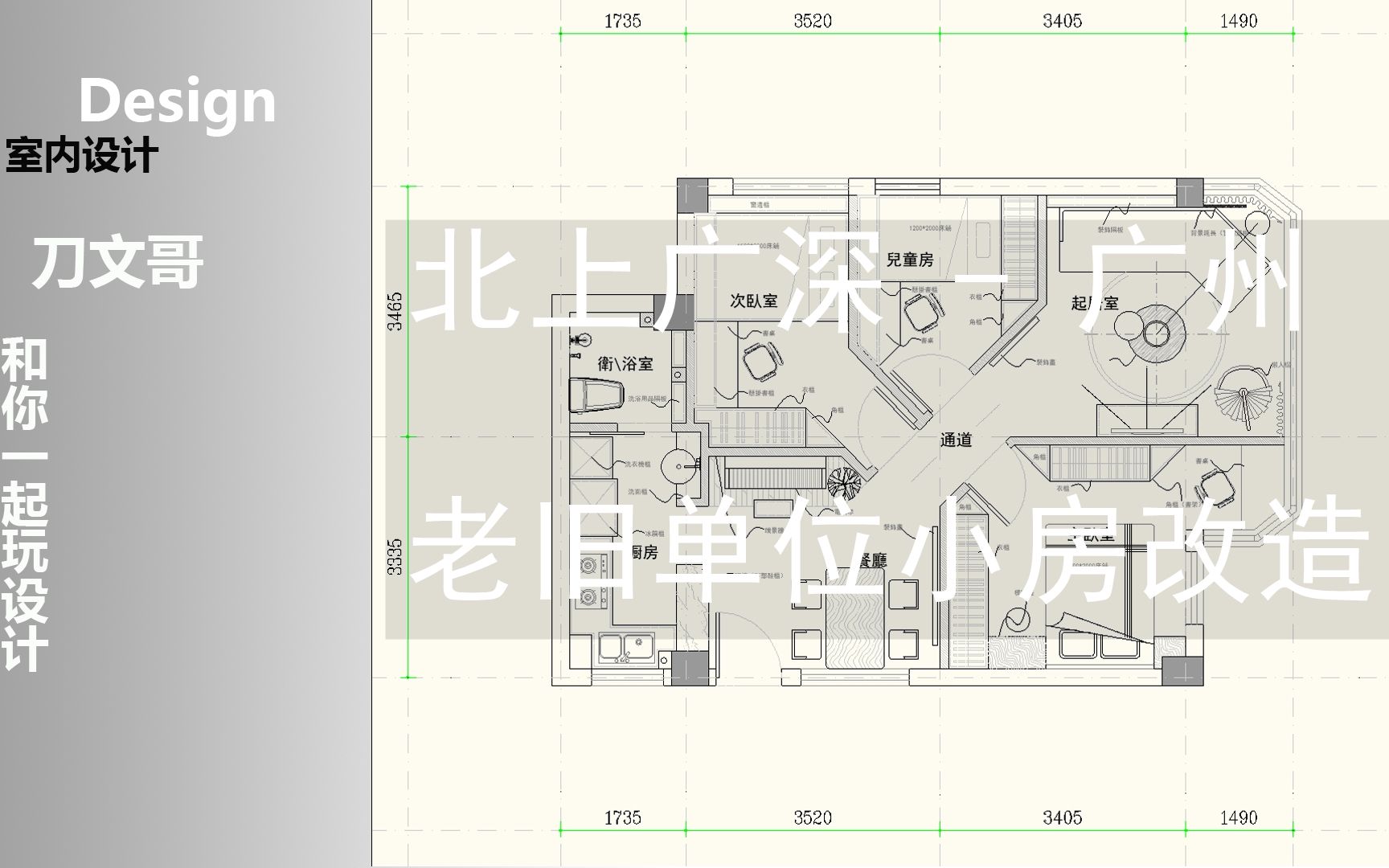Click the '通道' corridor label
The width and height of the screenshot is (1389, 868).
pyautogui.click(x=957, y=440)
